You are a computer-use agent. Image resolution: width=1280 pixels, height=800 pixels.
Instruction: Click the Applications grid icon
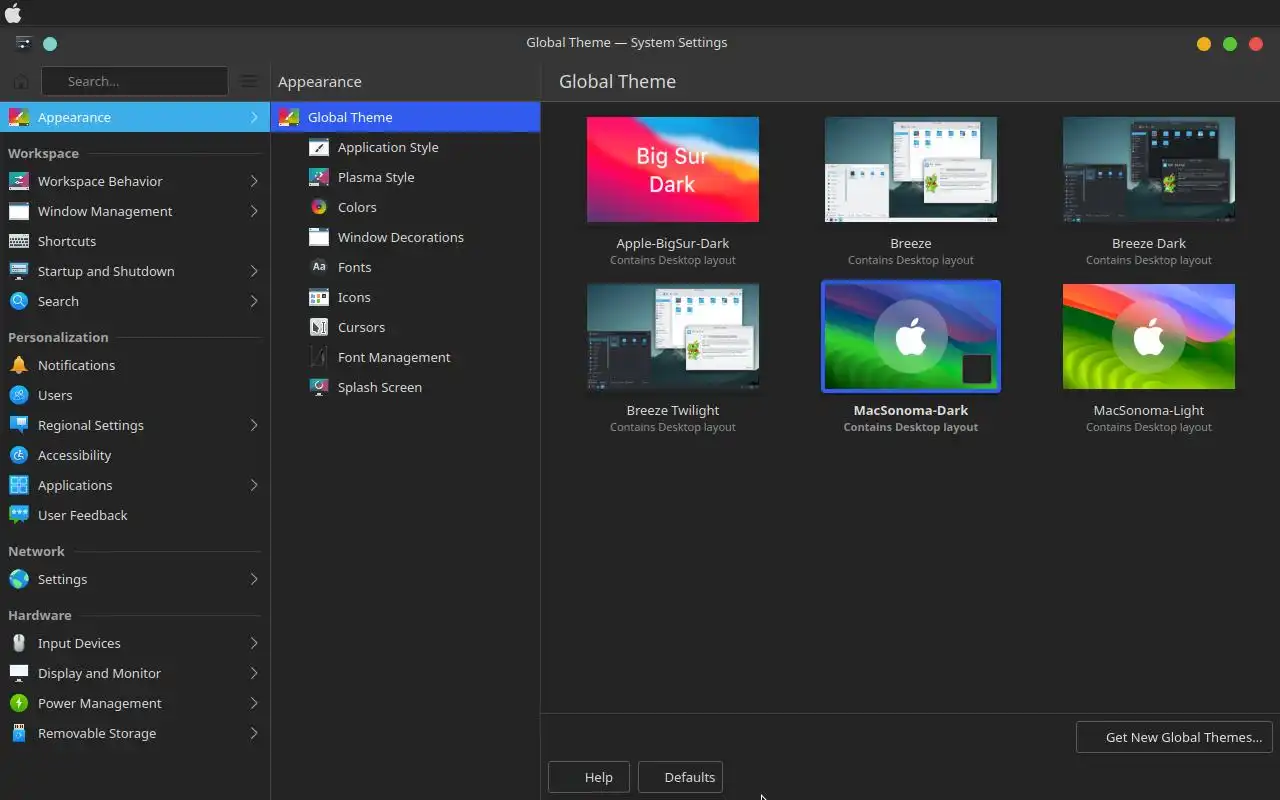(x=18, y=485)
